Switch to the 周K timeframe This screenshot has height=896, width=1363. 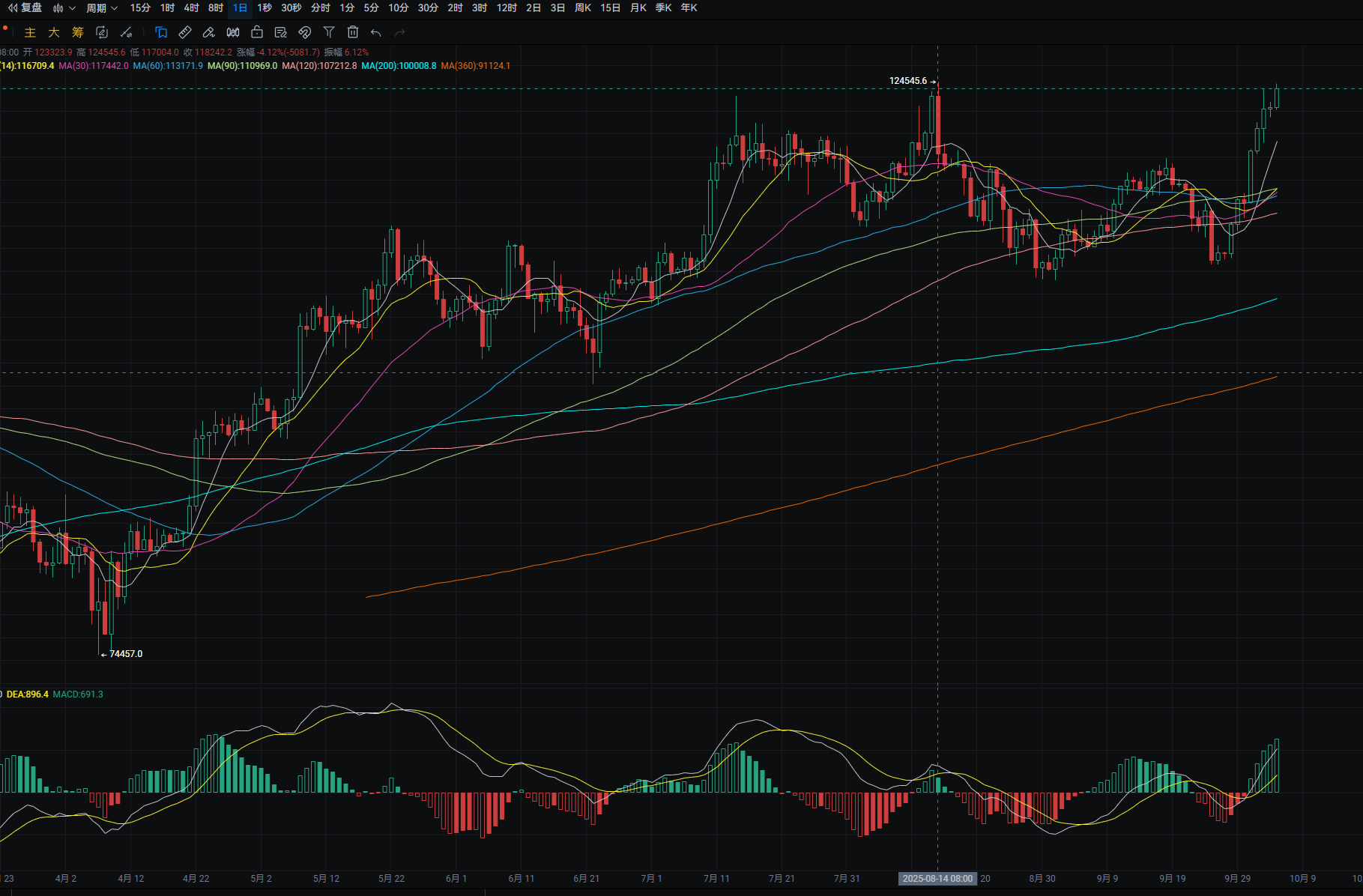click(582, 8)
